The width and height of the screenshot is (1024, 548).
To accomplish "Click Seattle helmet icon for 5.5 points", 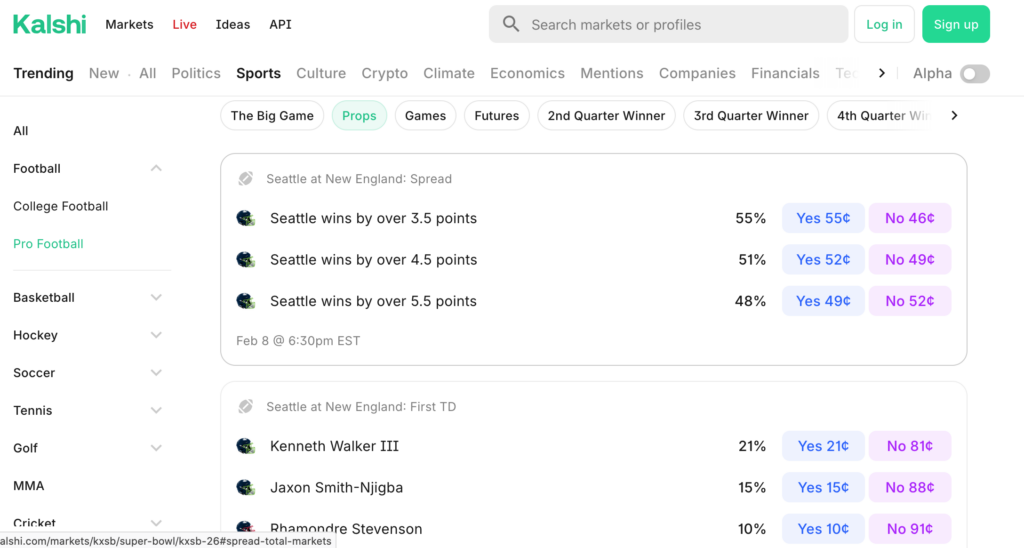I will click(x=246, y=301).
